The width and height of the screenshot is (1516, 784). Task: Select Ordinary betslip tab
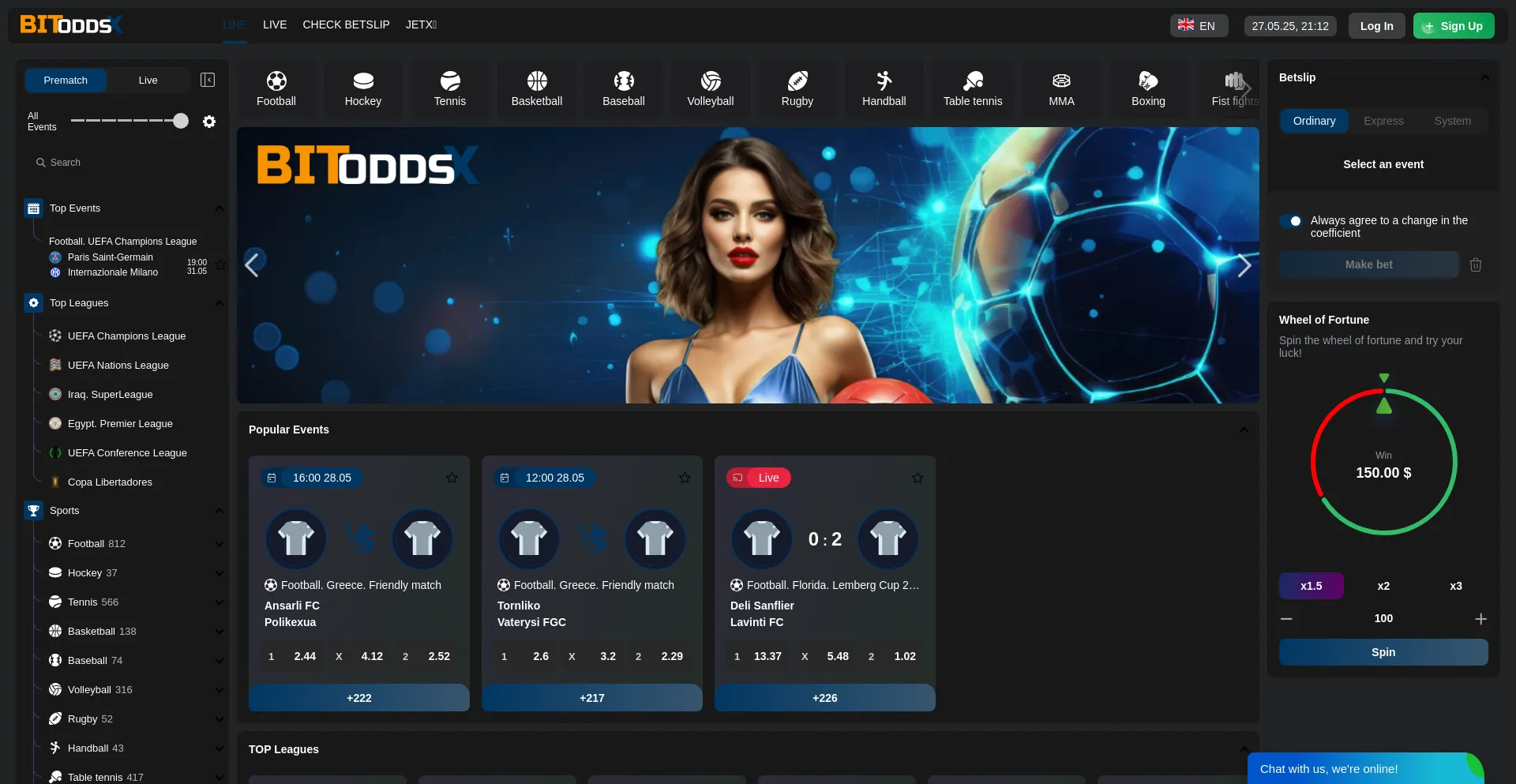coord(1314,121)
